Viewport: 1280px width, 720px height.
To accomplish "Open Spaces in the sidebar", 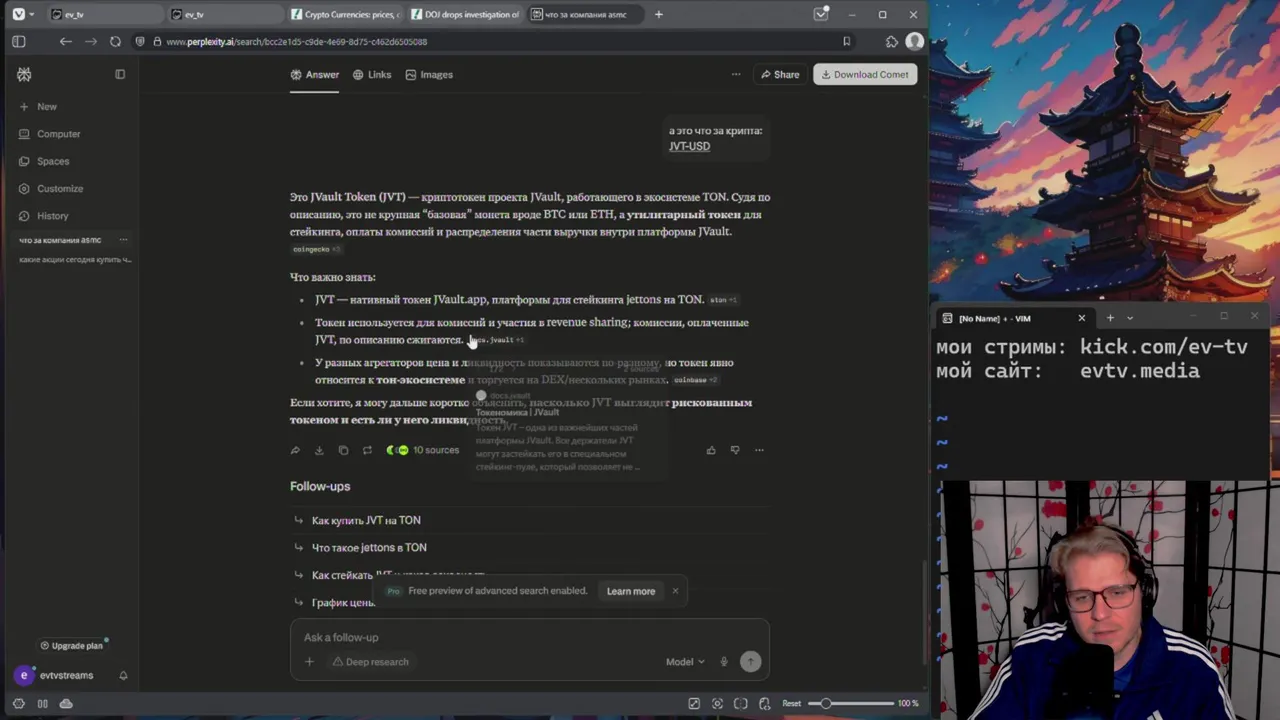I will (x=44, y=161).
